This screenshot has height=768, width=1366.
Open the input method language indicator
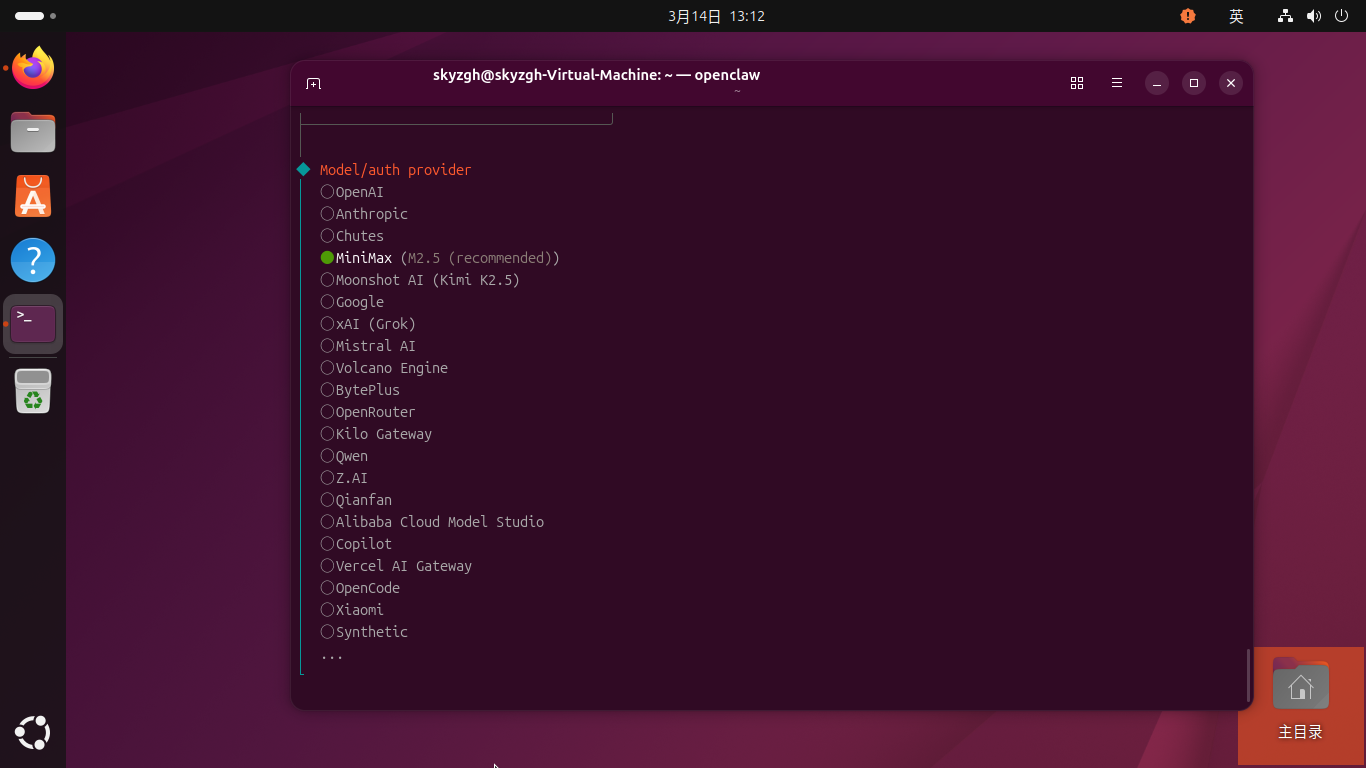(x=1236, y=16)
